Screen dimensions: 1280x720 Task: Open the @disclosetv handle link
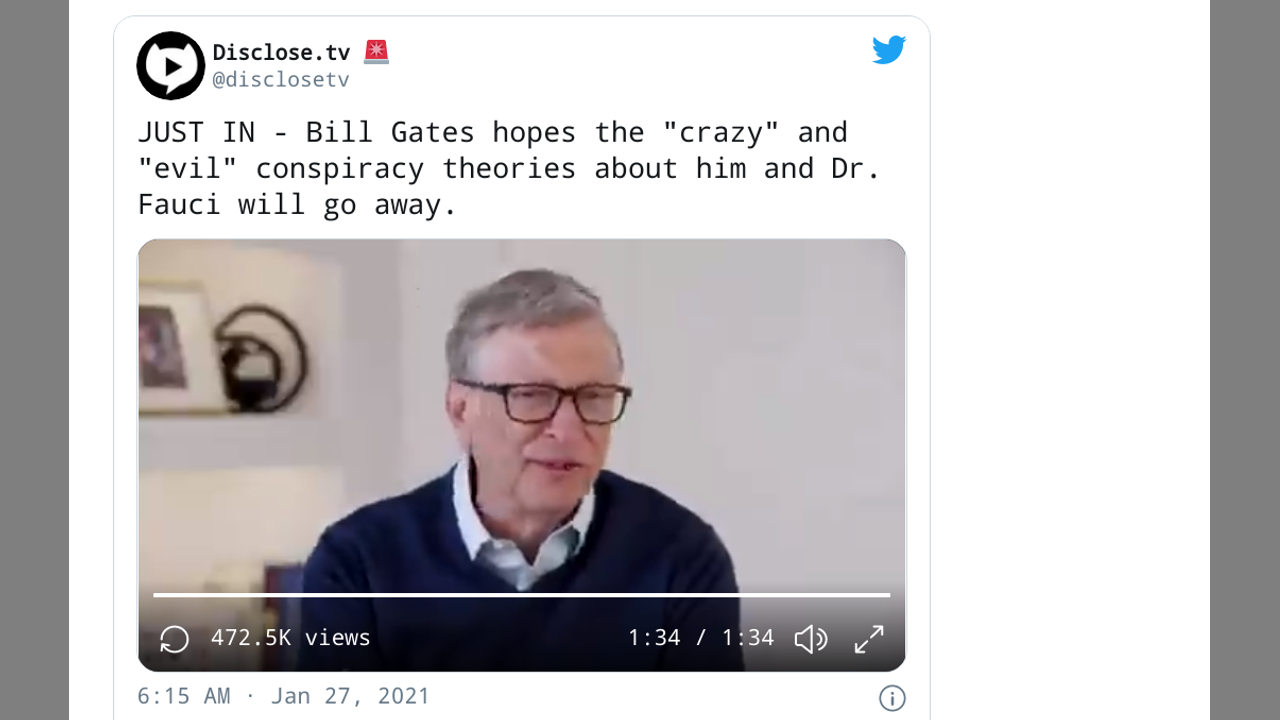281,80
